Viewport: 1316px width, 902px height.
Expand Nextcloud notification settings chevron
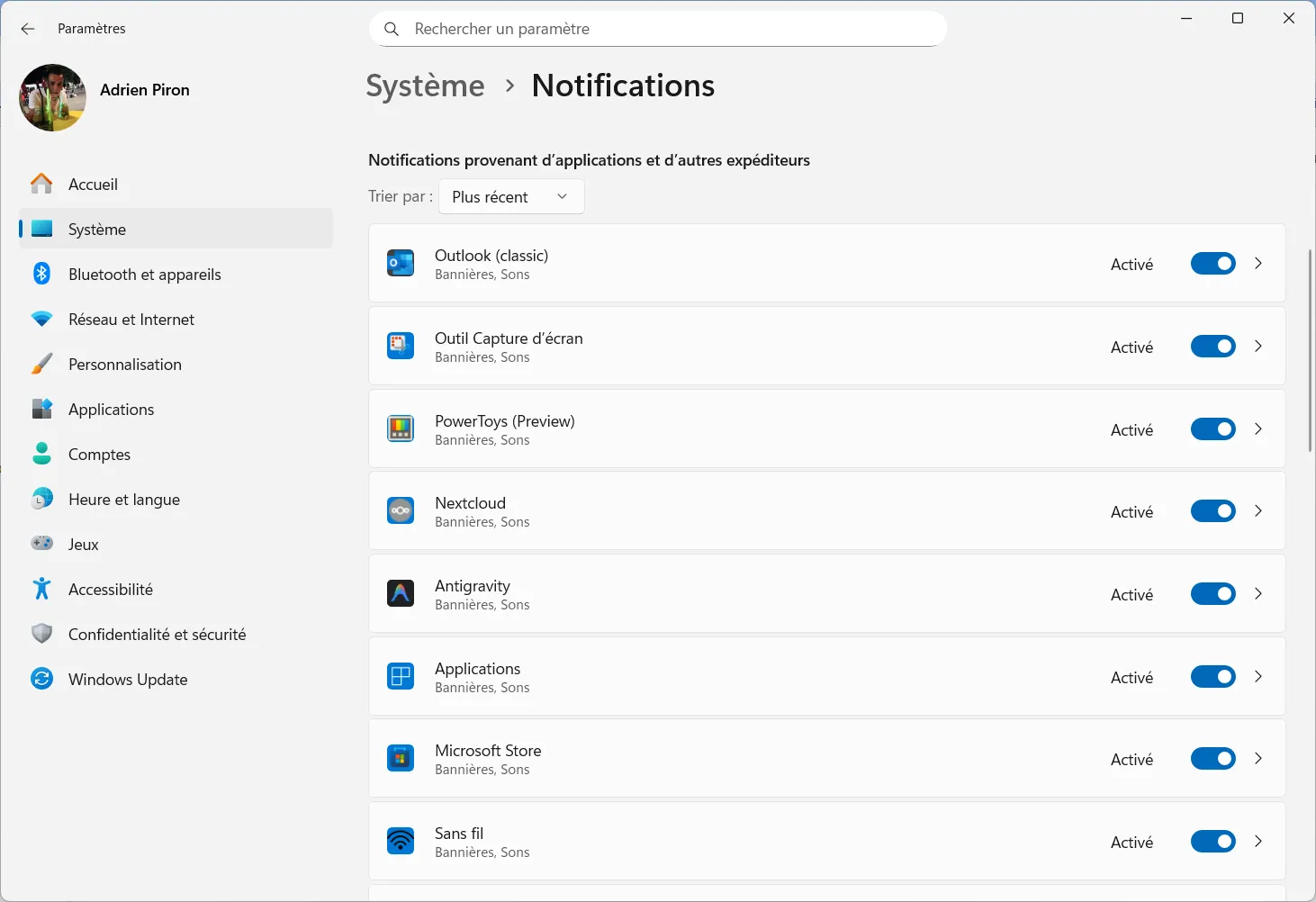[1257, 510]
